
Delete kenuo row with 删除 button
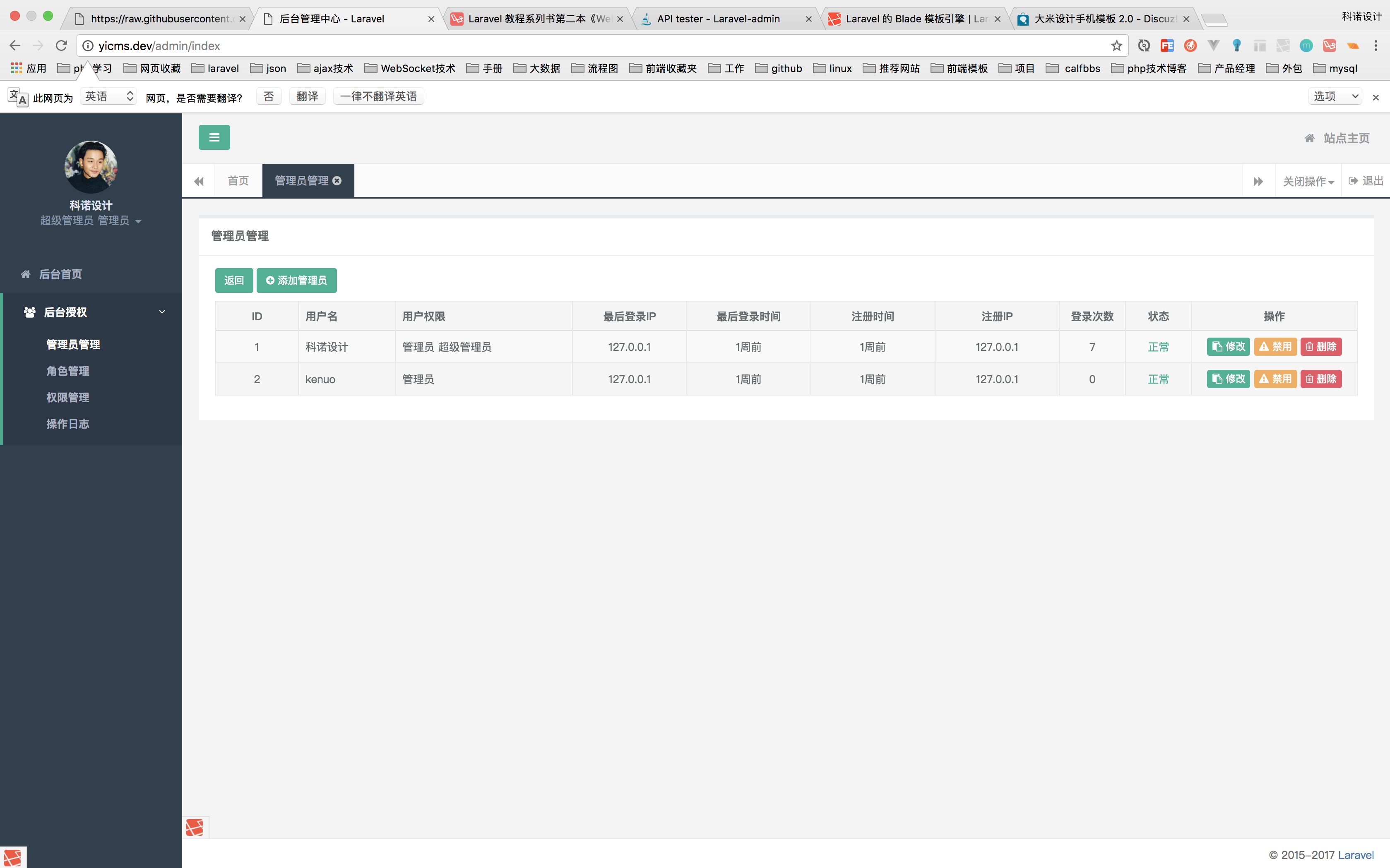[x=1320, y=379]
